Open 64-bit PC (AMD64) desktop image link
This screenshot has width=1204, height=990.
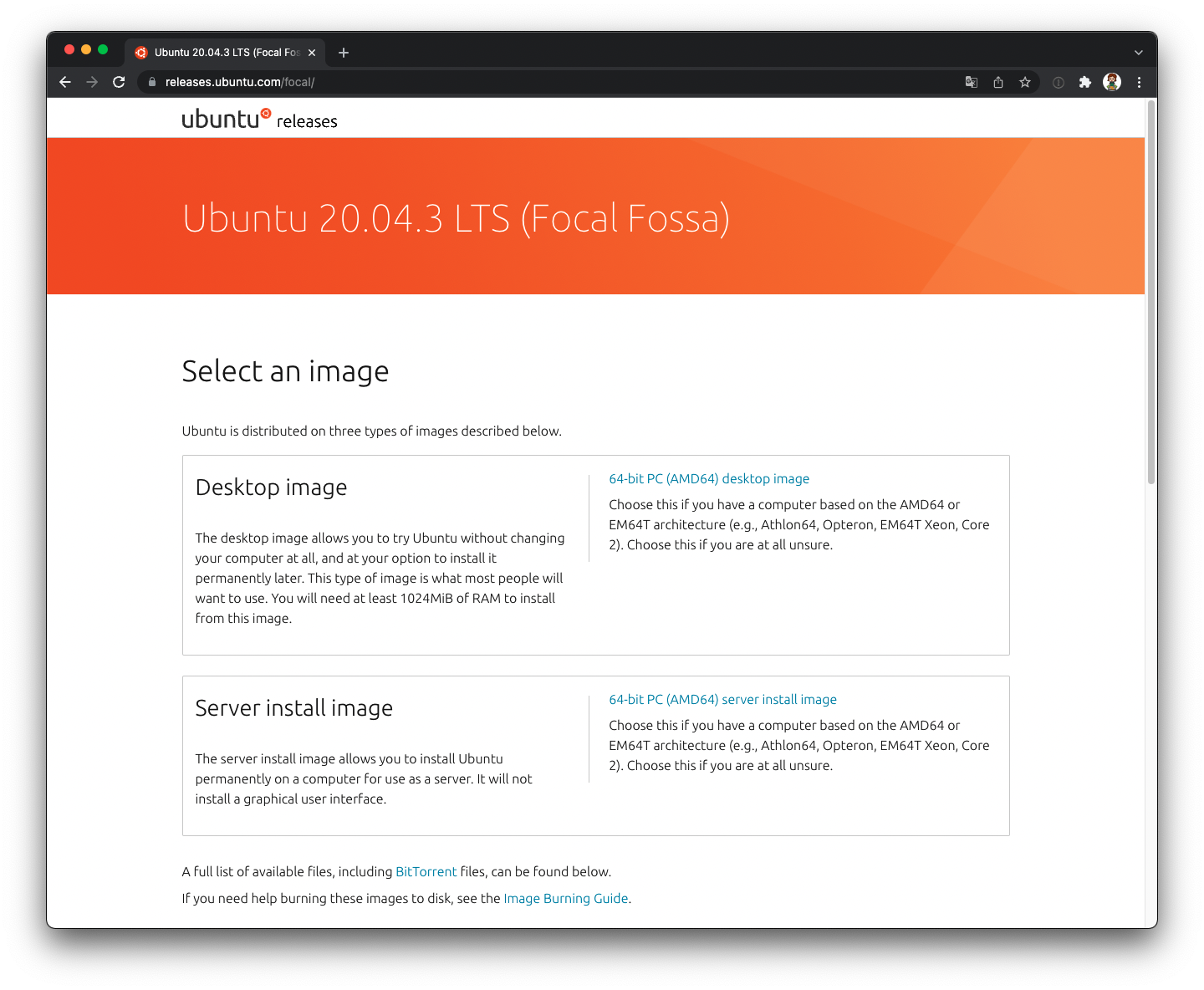pyautogui.click(x=709, y=479)
